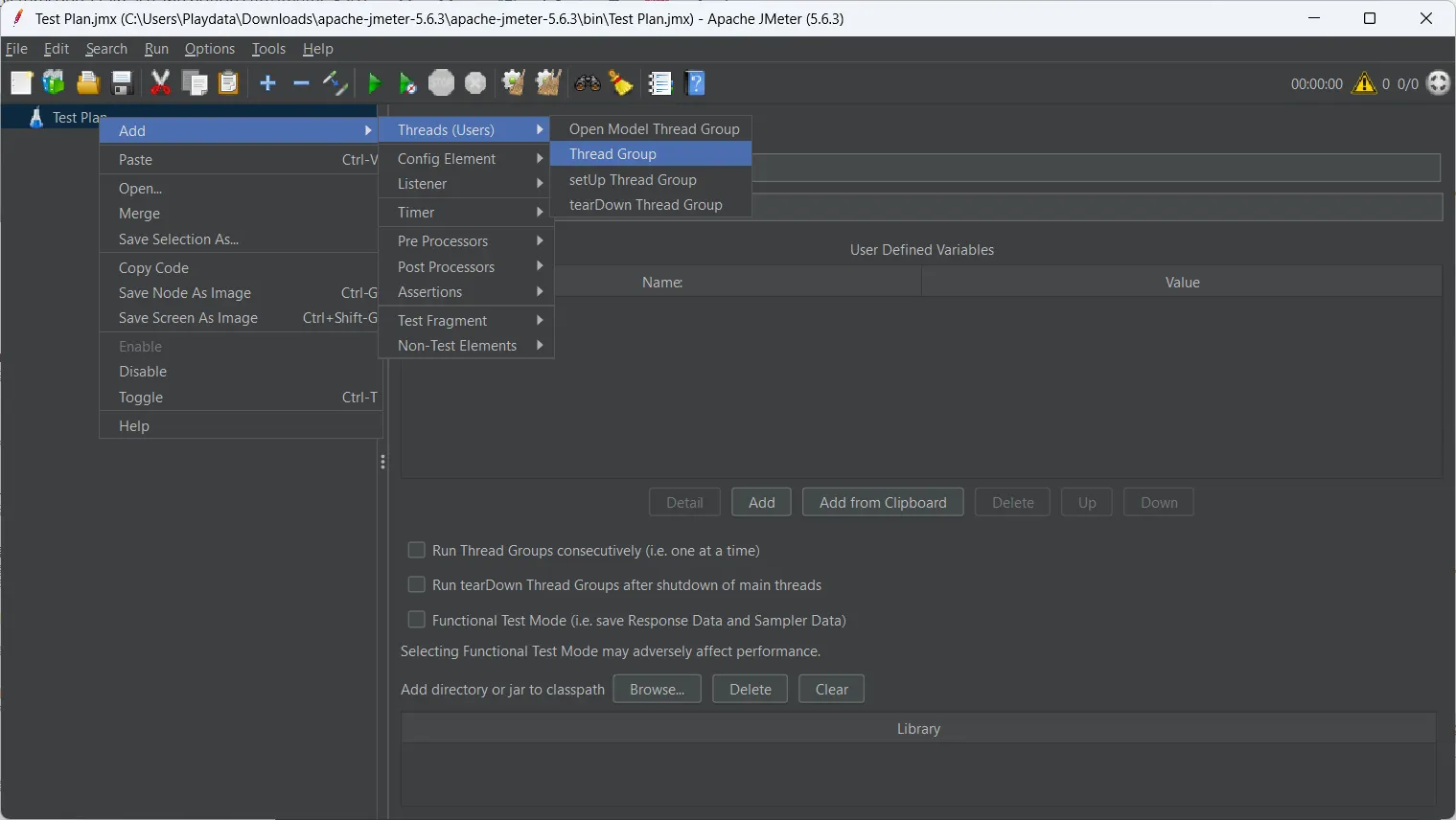Open the Templates toolbar icon
Screen dimensions: 1456x820
pos(54,83)
